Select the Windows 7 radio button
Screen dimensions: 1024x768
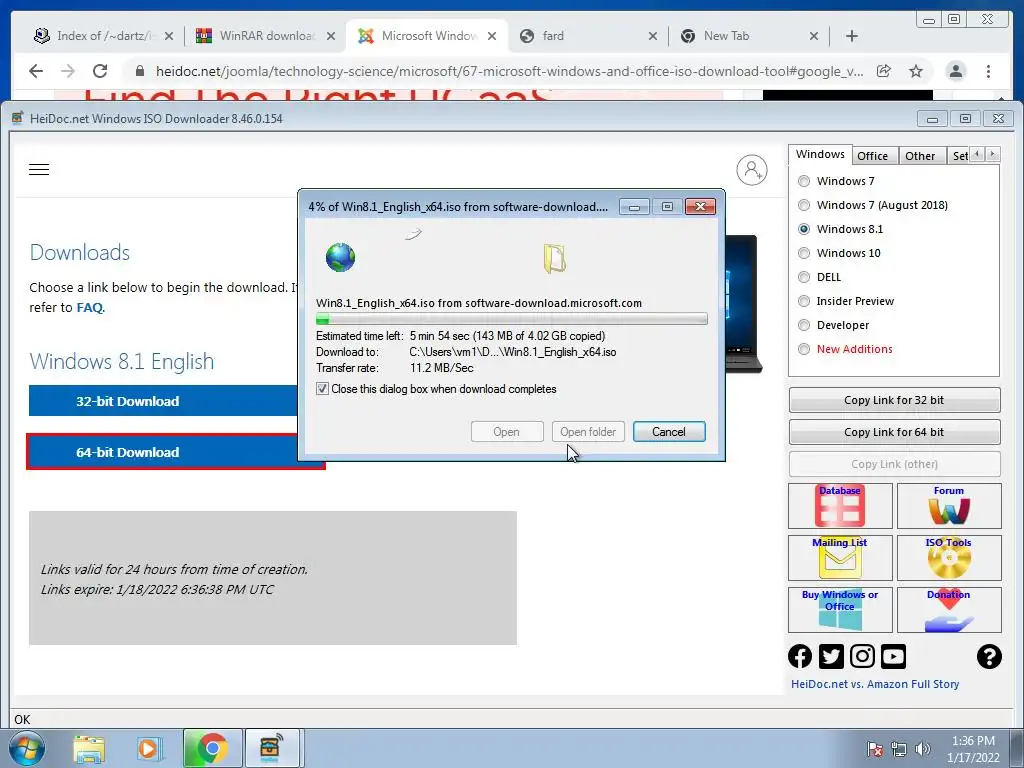pyautogui.click(x=804, y=181)
